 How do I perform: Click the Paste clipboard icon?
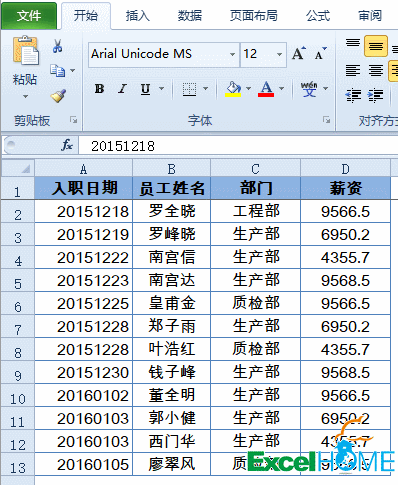(26, 51)
